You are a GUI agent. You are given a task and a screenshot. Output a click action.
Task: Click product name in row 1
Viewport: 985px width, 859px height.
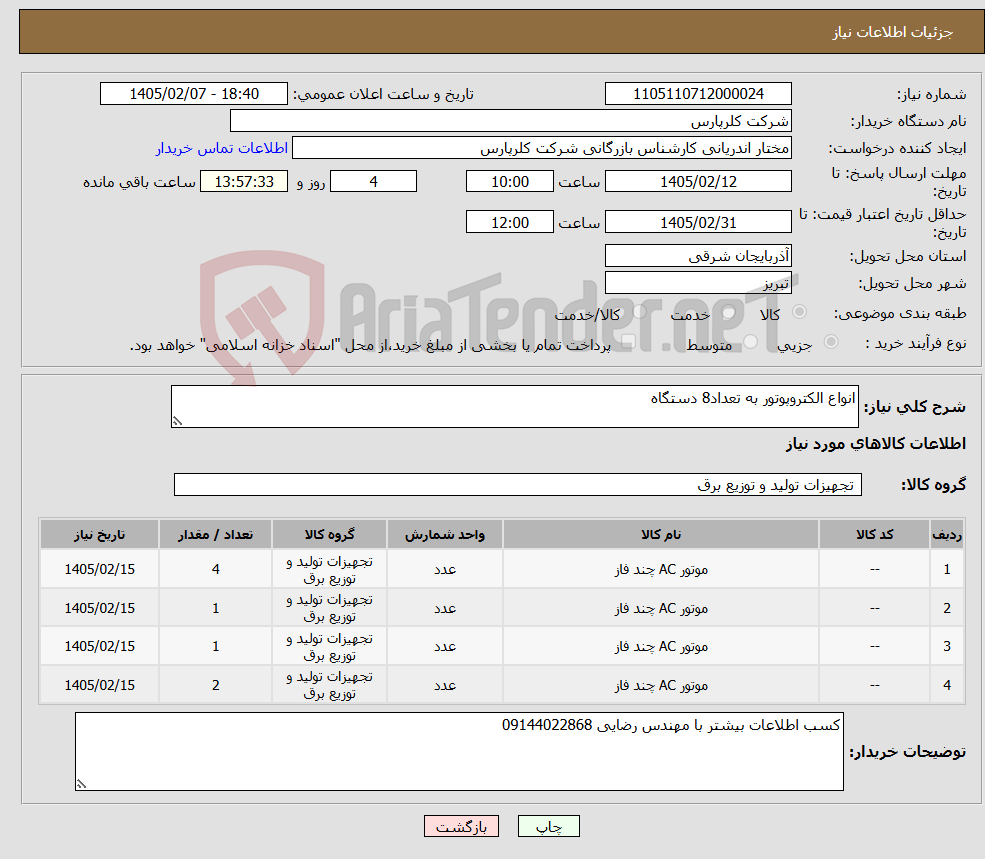click(661, 569)
